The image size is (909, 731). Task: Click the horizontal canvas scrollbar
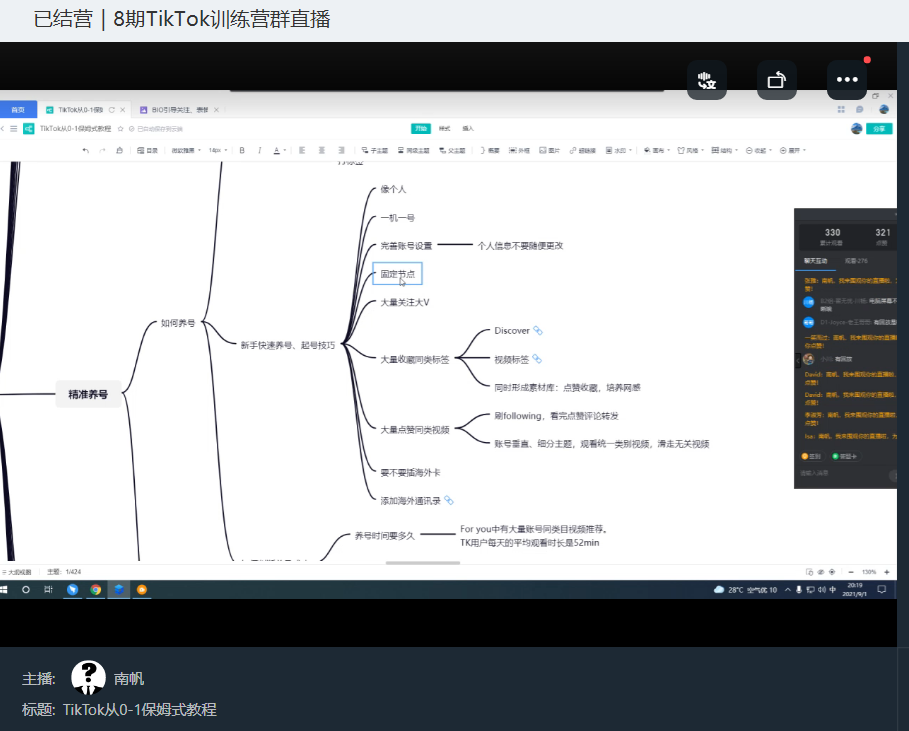pyautogui.click(x=423, y=563)
